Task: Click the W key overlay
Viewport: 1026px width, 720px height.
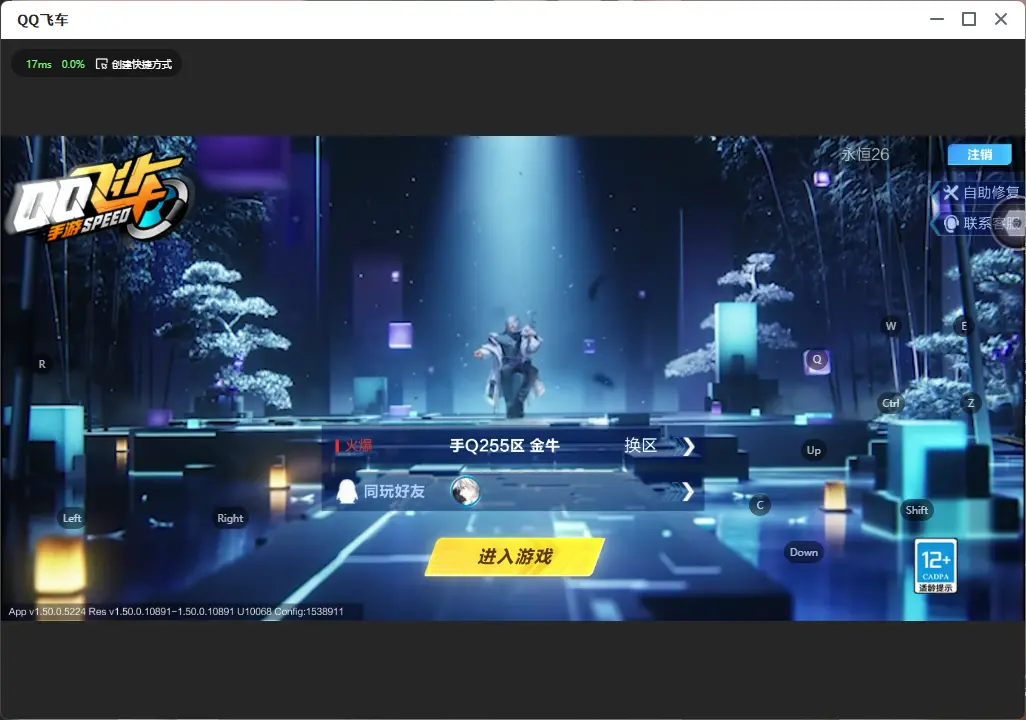Action: (x=891, y=326)
